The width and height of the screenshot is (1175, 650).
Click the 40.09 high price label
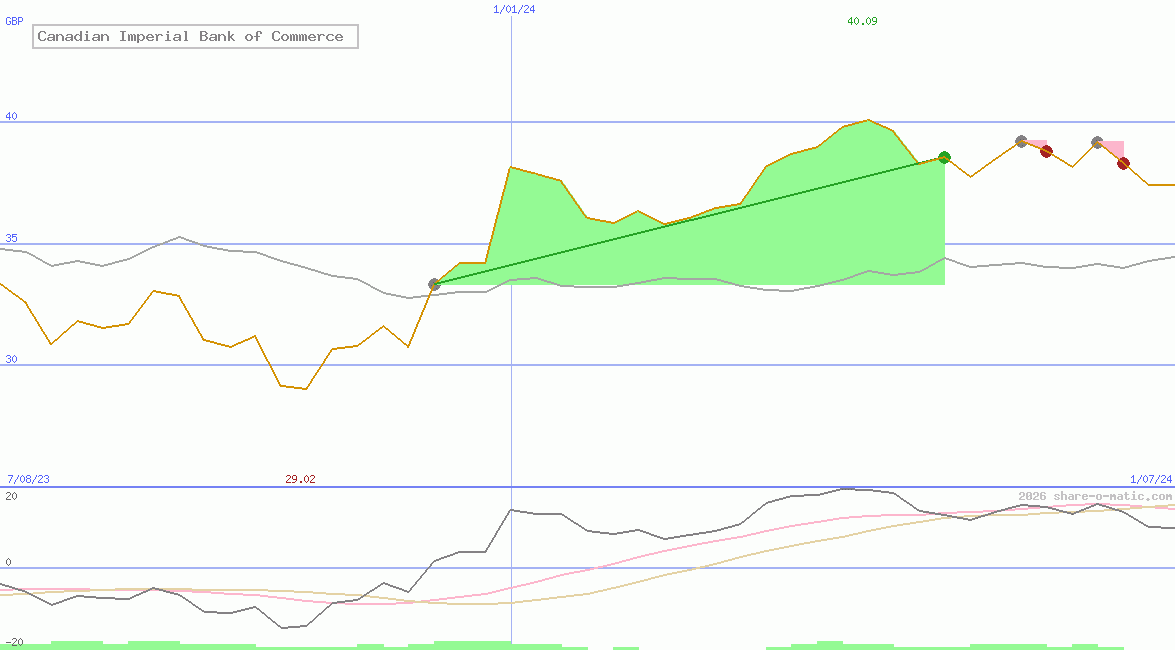(862, 21)
